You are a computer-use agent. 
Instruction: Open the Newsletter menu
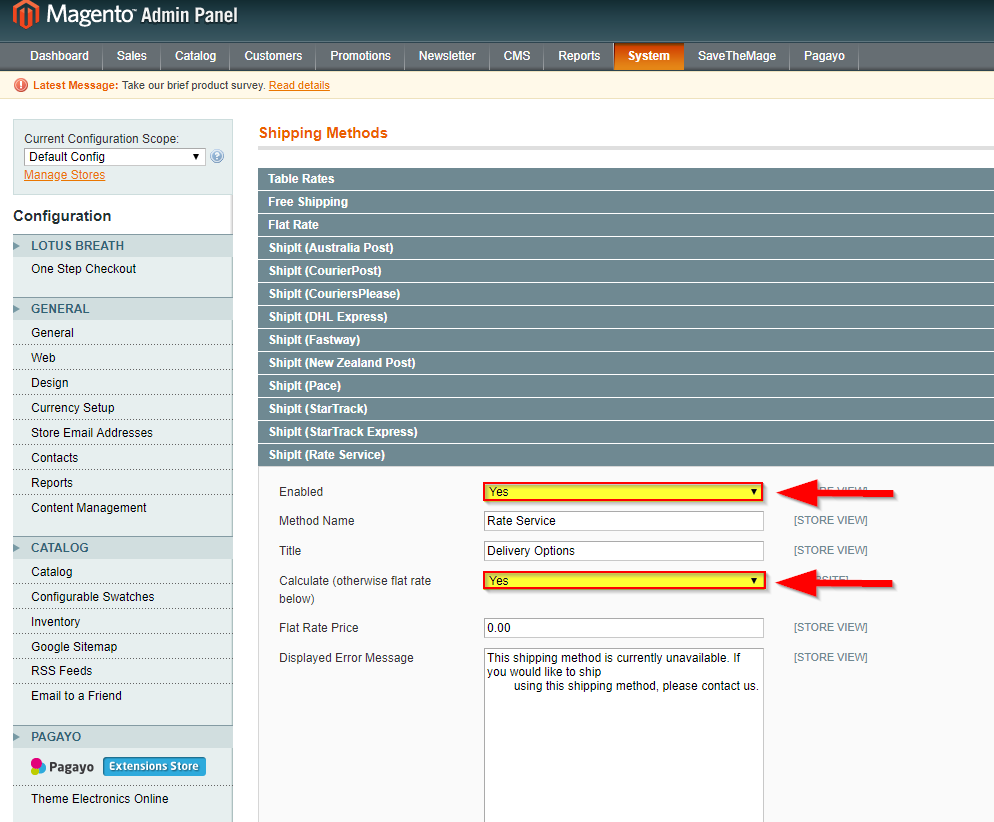pos(447,56)
